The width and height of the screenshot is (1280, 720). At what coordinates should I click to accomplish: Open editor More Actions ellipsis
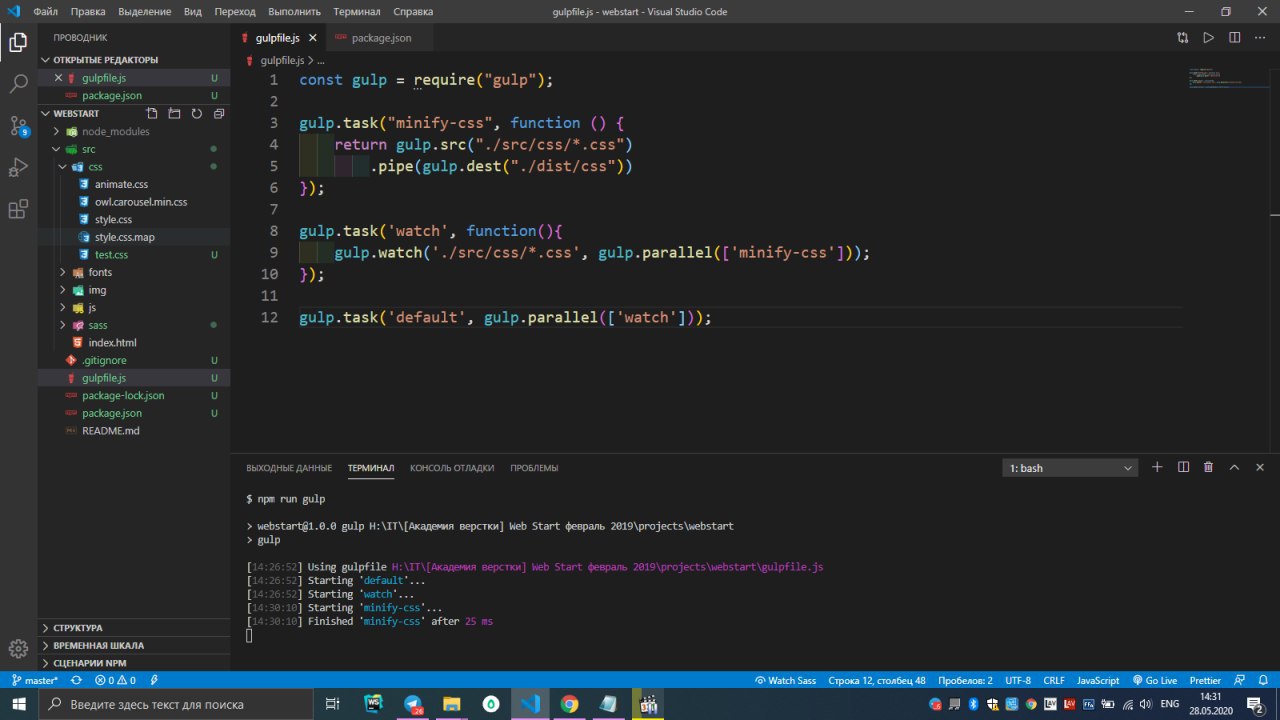point(1260,38)
